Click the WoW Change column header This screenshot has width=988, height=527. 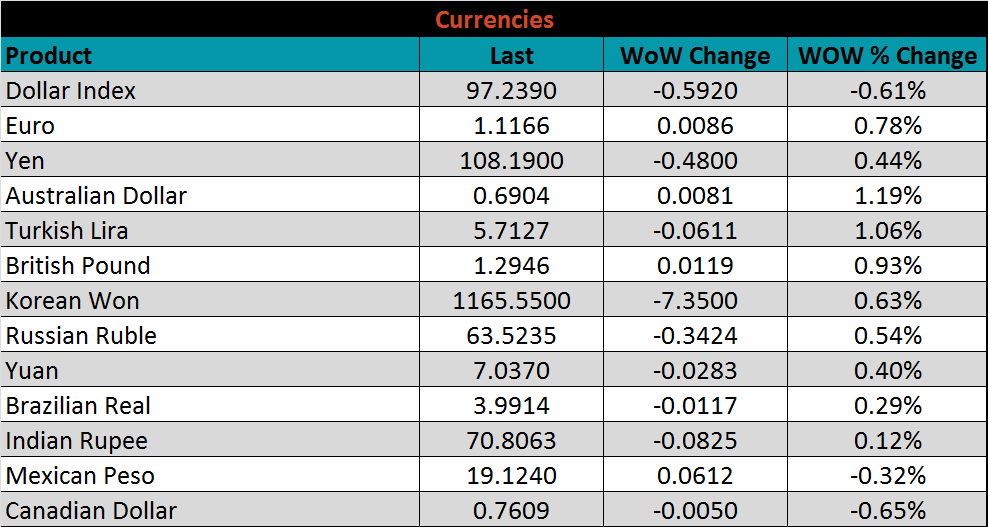pyautogui.click(x=695, y=56)
